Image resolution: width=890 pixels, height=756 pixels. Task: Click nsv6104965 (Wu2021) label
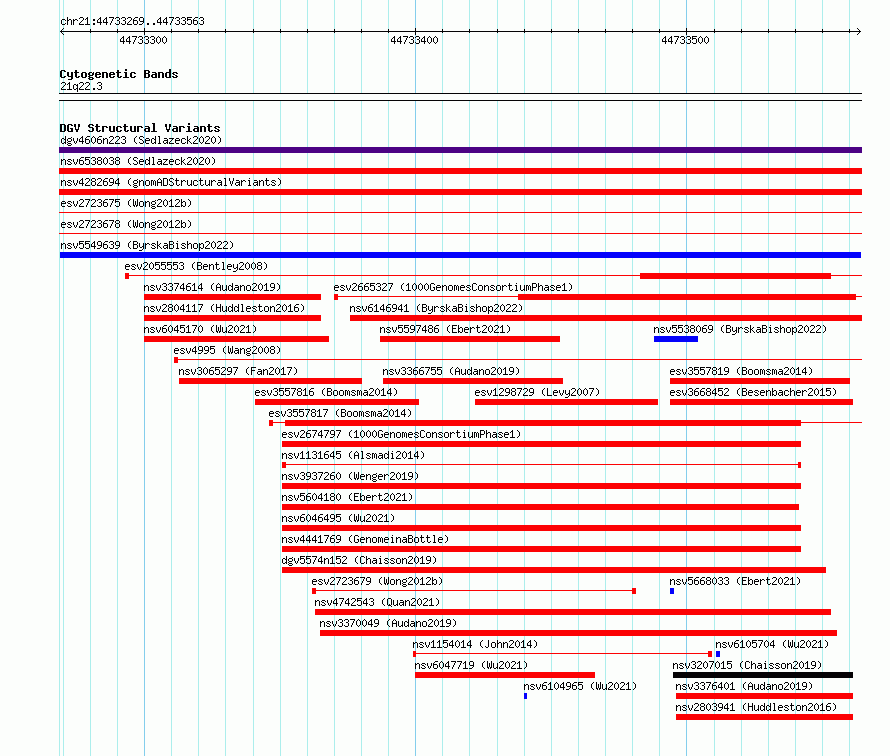(x=580, y=686)
